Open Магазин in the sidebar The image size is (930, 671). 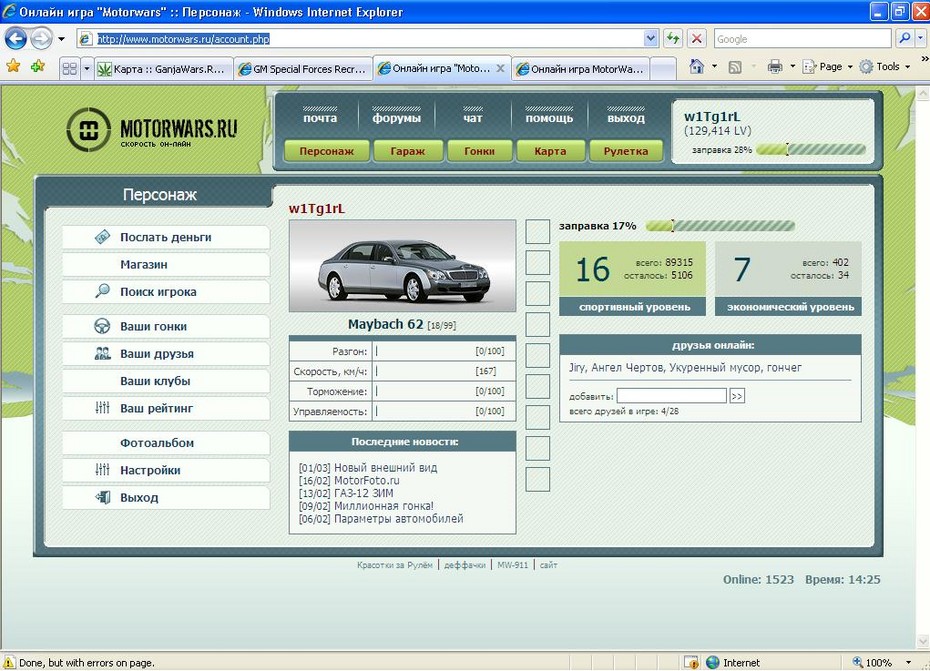tap(165, 265)
